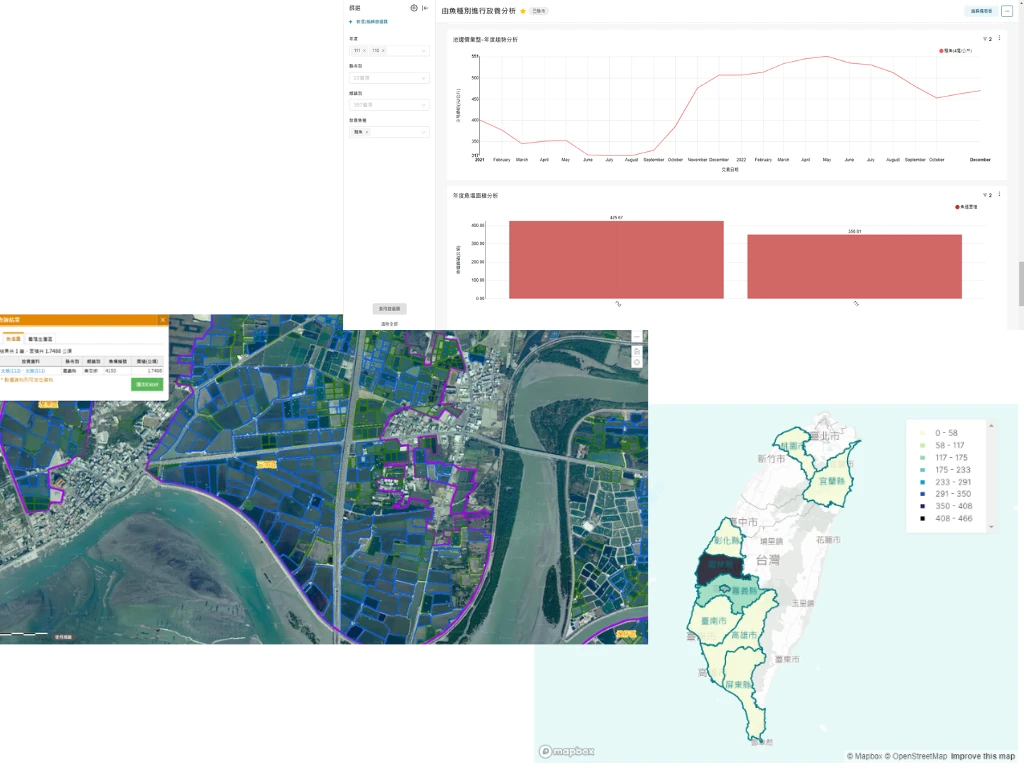Screen dimensions: 1024x768
Task: Click the green export Excel button
Action: point(147,384)
